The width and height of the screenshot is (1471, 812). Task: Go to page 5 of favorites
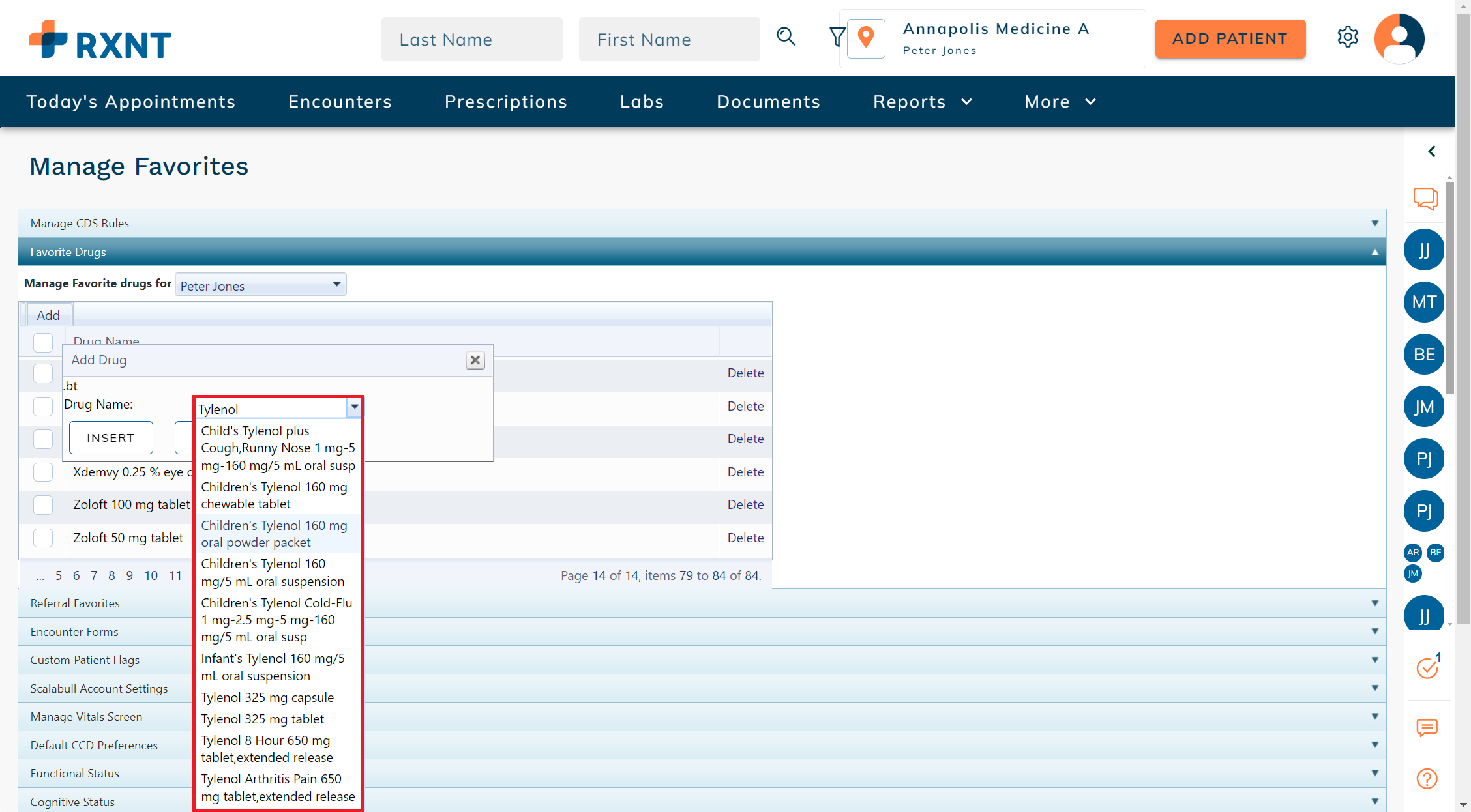[x=59, y=575]
